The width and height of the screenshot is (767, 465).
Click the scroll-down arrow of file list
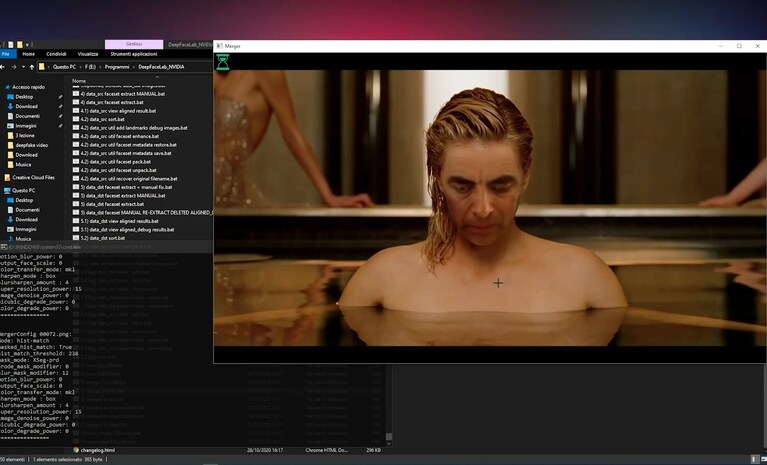coord(389,443)
